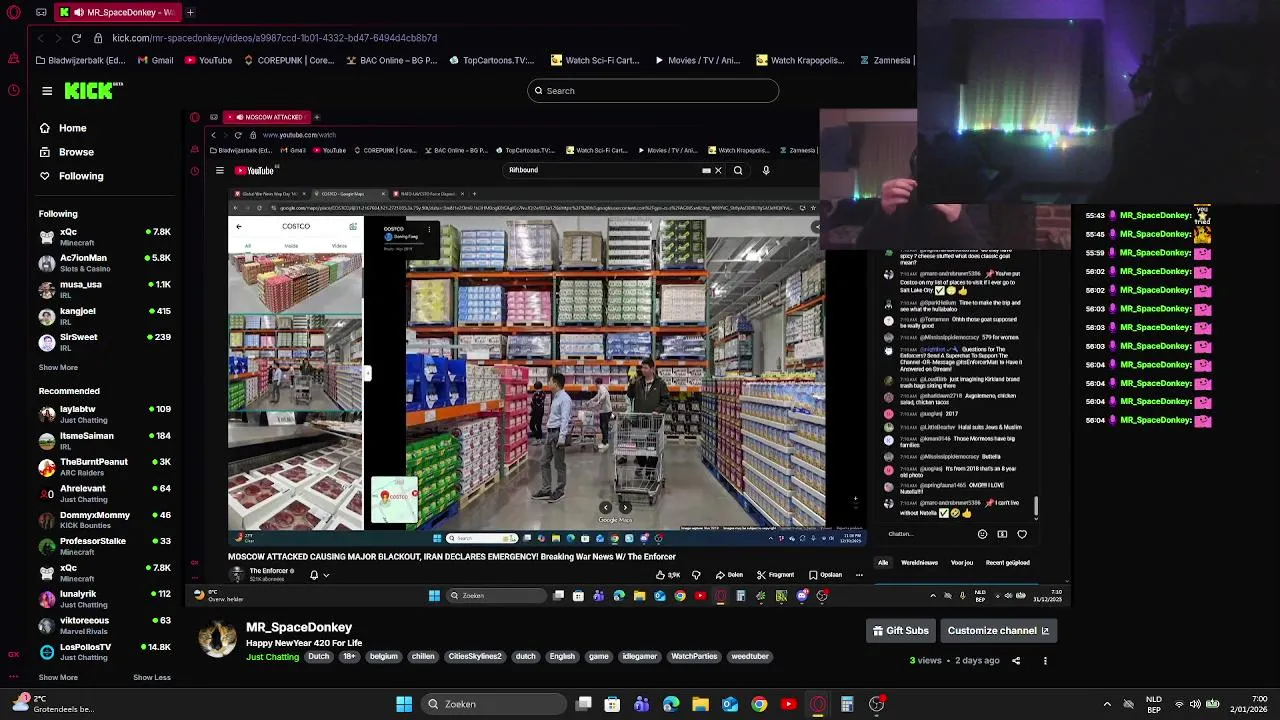Image resolution: width=1280 pixels, height=720 pixels.
Task: Go to Home in Kick sidebar
Action: tap(72, 128)
